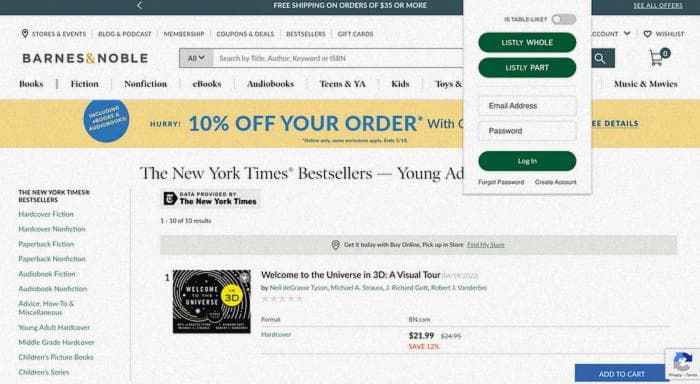Click the Stores & Events location pin
The image size is (700, 384).
point(25,33)
